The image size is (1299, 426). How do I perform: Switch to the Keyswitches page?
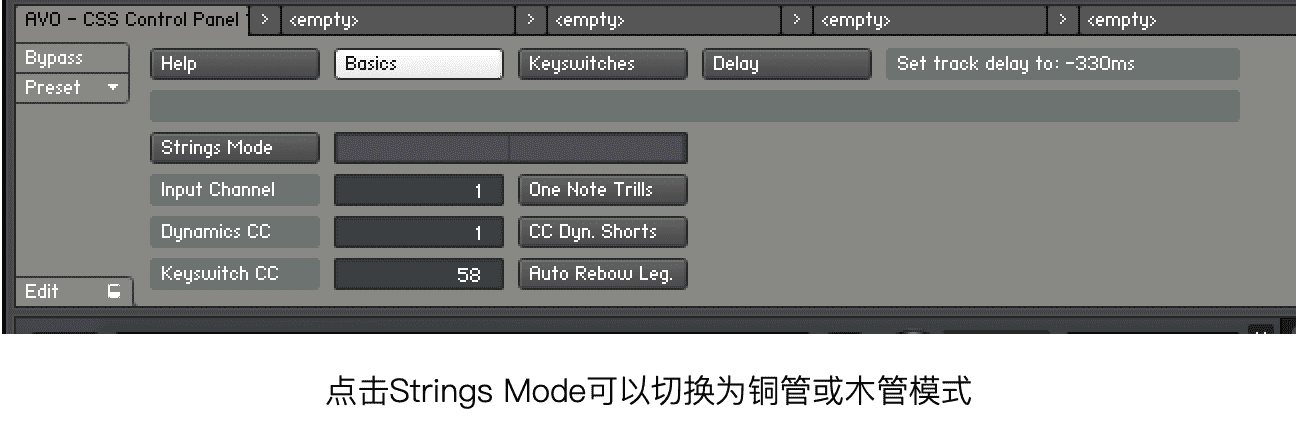pyautogui.click(x=602, y=64)
